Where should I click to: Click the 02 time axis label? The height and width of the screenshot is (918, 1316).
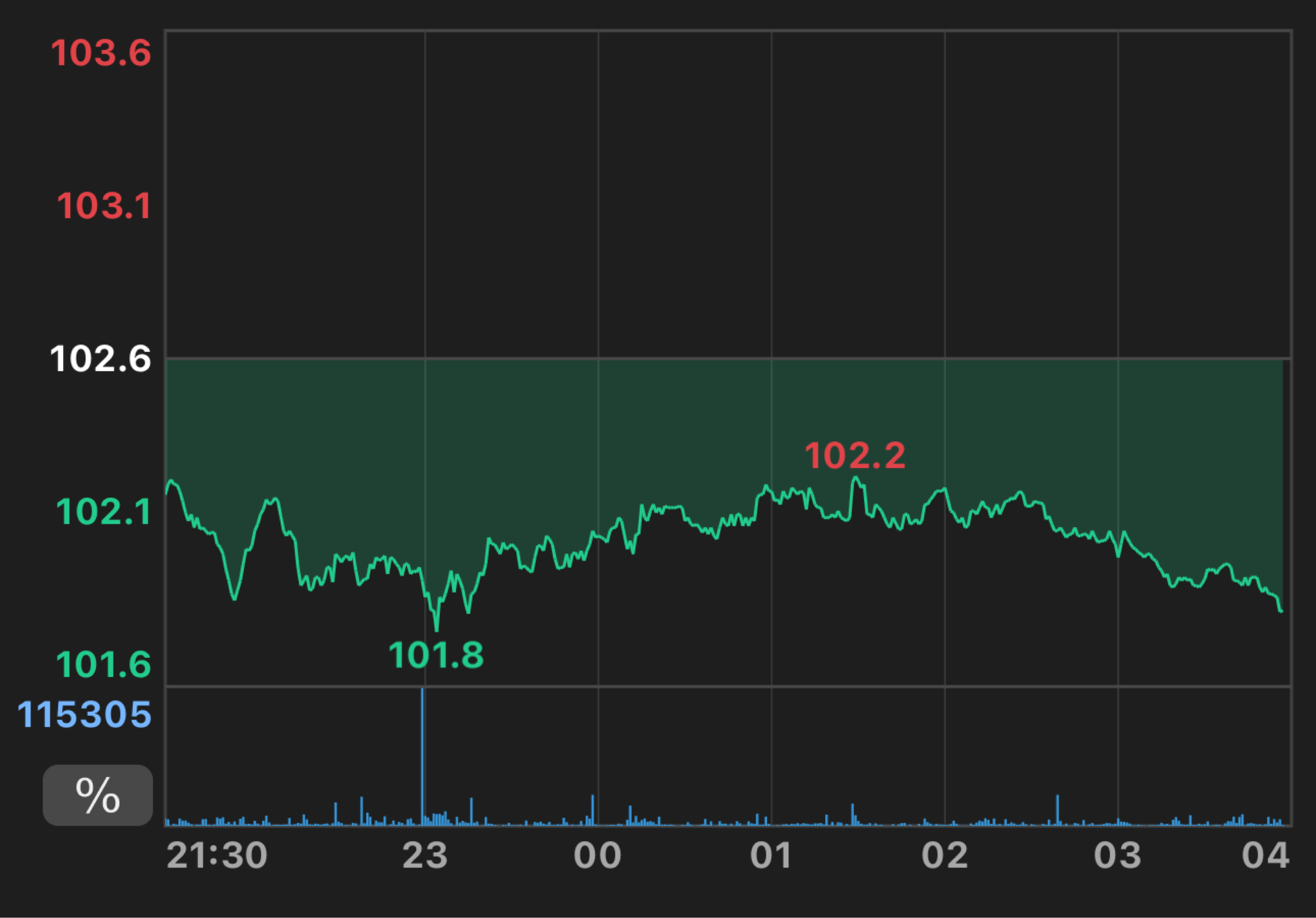945,856
